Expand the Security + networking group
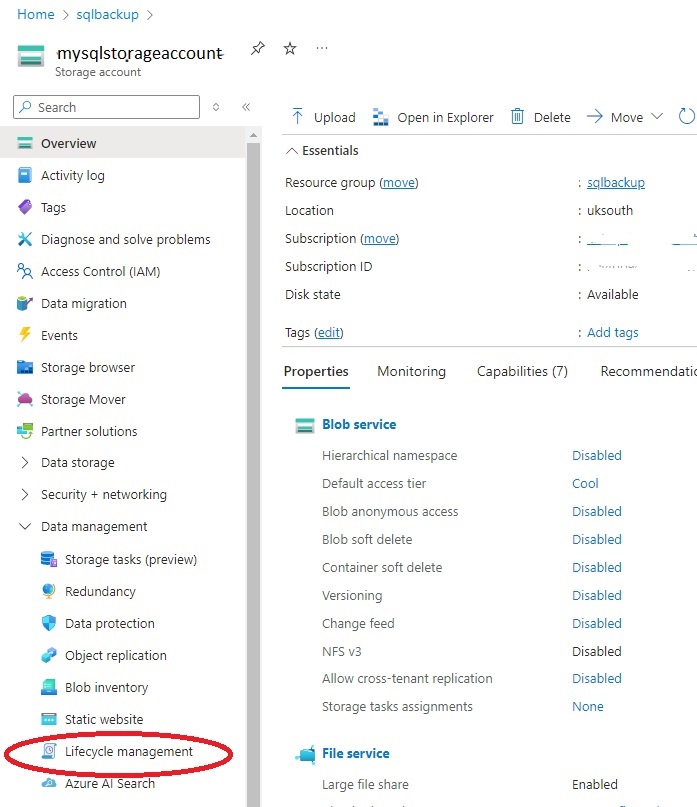The height and width of the screenshot is (807, 697). pos(25,494)
